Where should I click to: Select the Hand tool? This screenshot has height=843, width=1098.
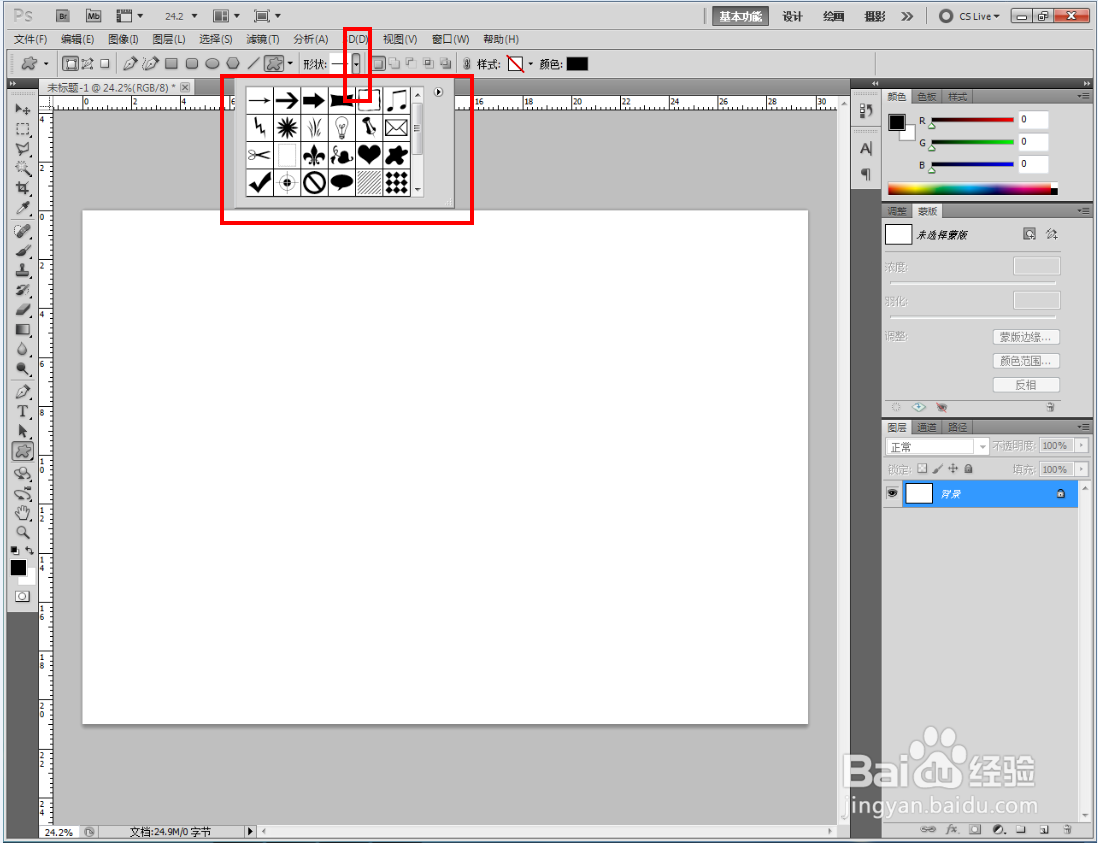click(x=22, y=512)
